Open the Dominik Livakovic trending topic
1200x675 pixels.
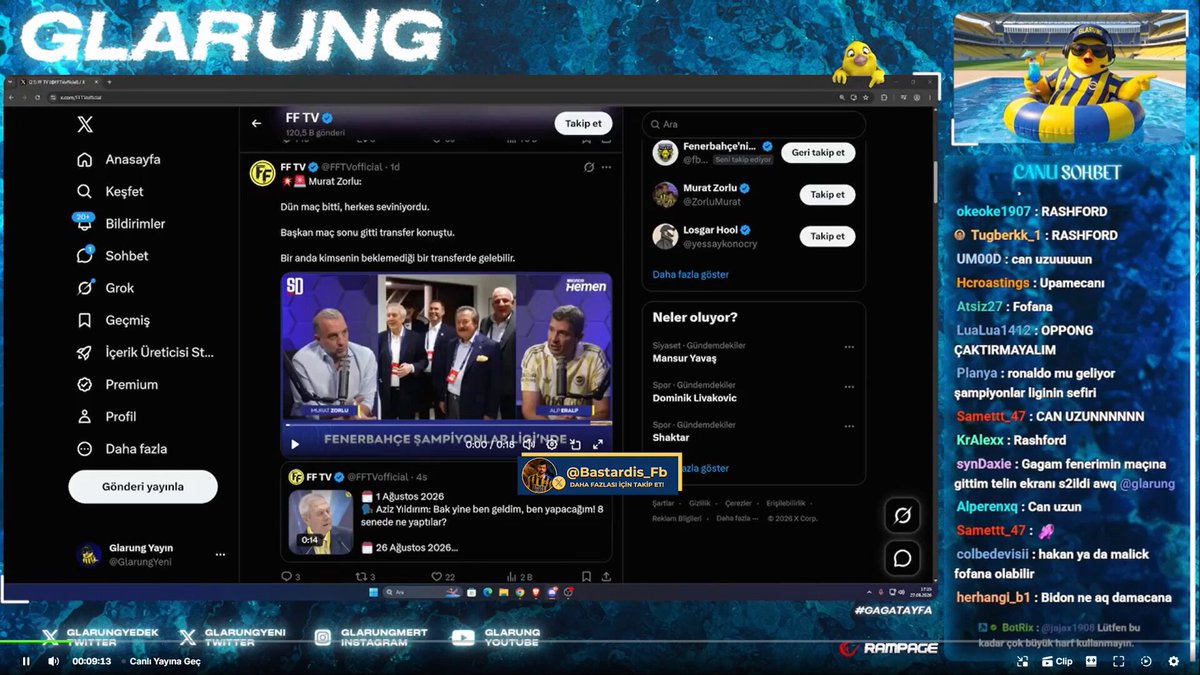pos(694,398)
